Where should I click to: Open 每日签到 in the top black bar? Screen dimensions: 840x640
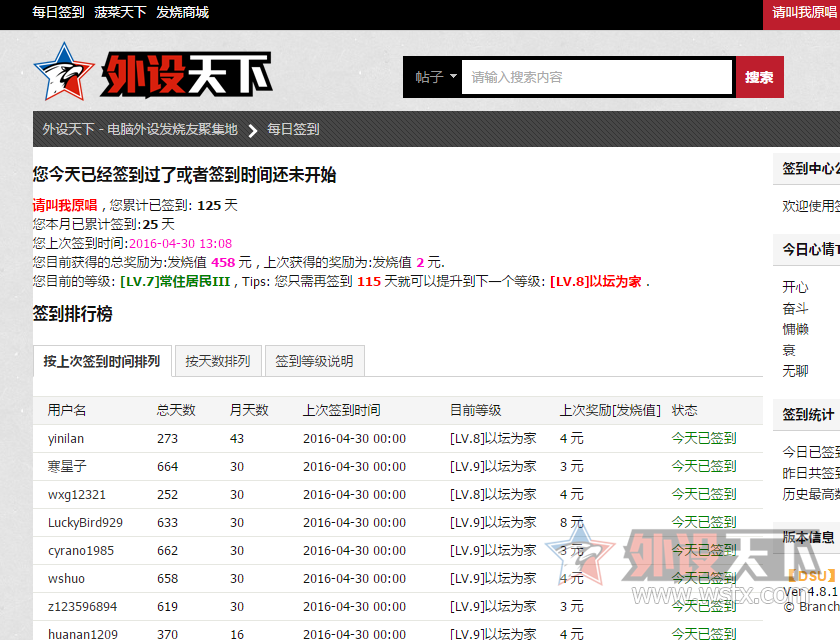pos(58,13)
